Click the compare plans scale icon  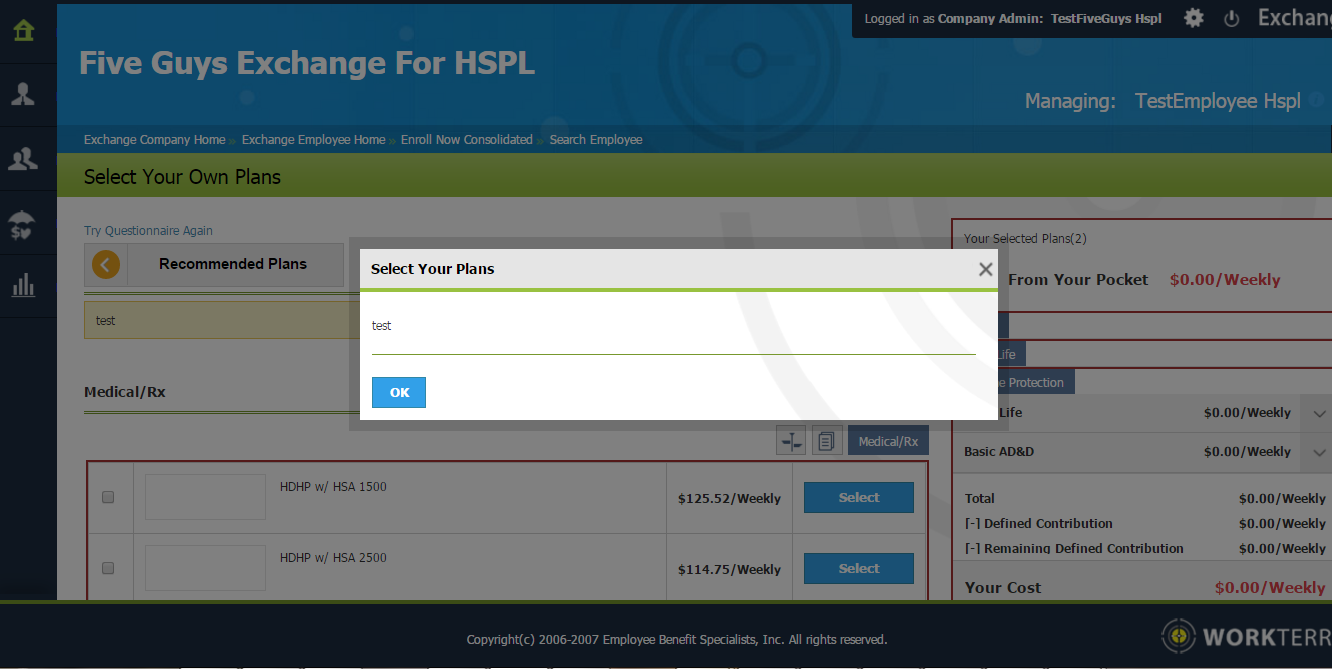tap(791, 441)
